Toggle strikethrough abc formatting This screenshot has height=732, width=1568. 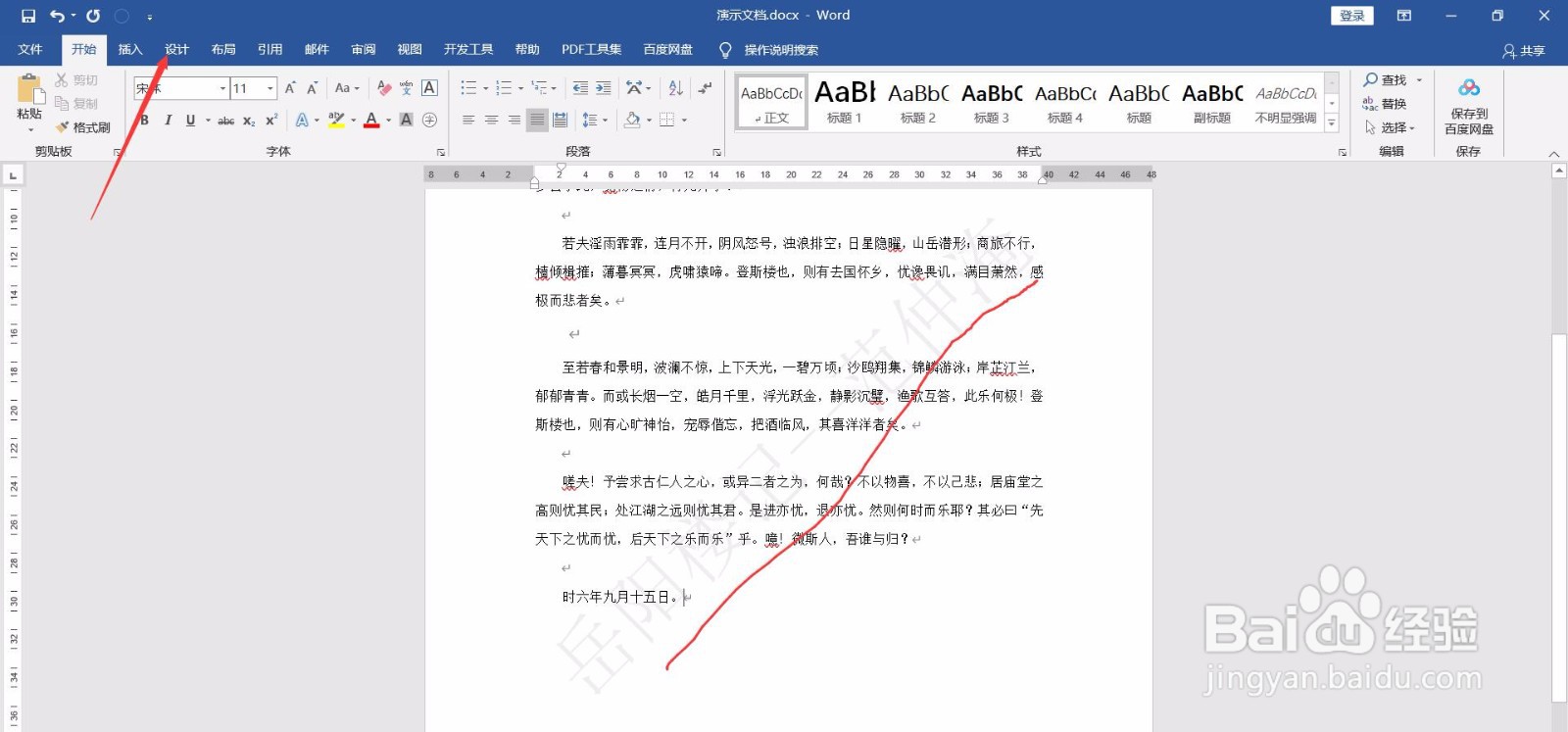tap(226, 121)
